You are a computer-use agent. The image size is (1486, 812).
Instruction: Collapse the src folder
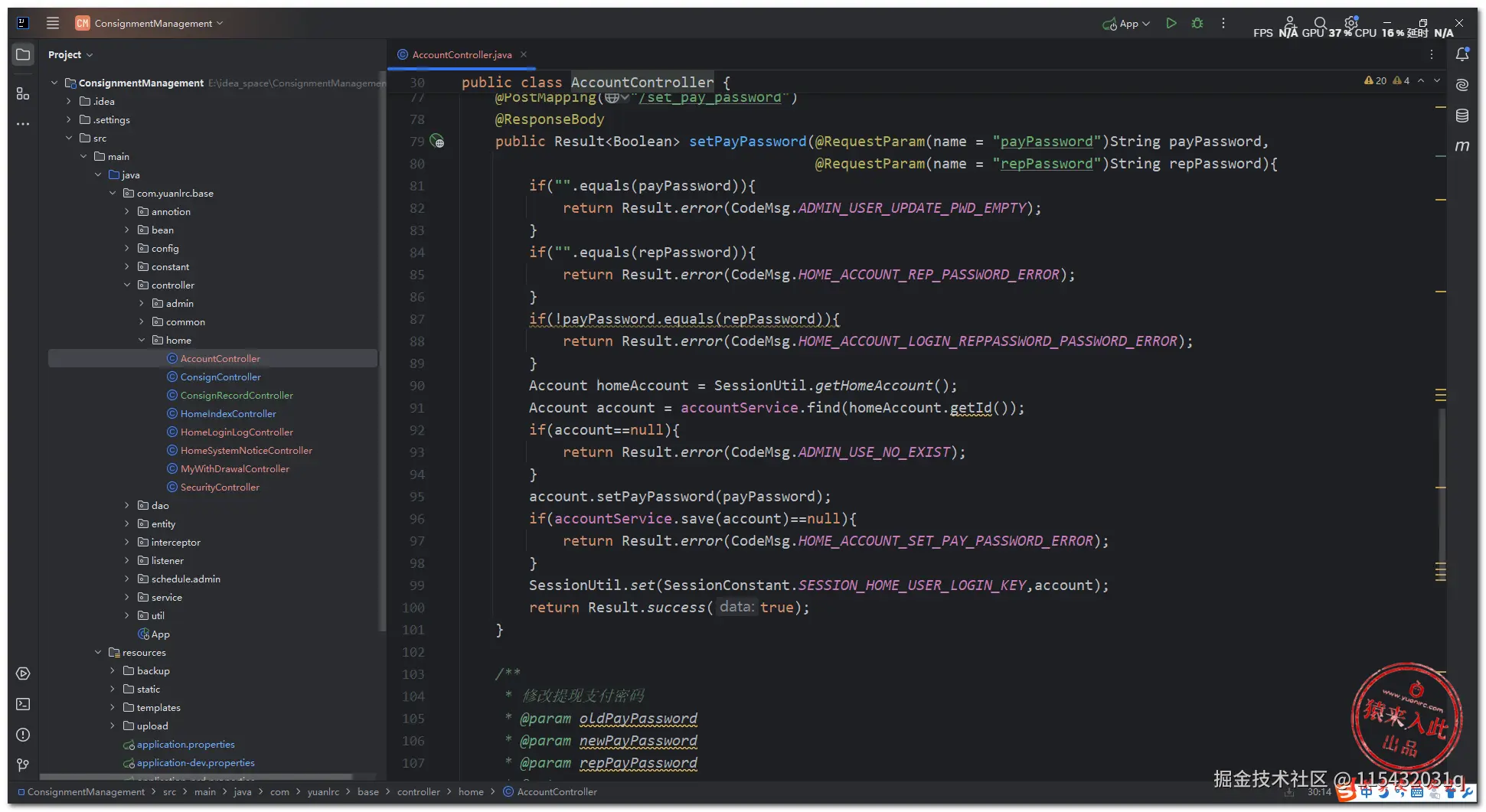(x=69, y=138)
